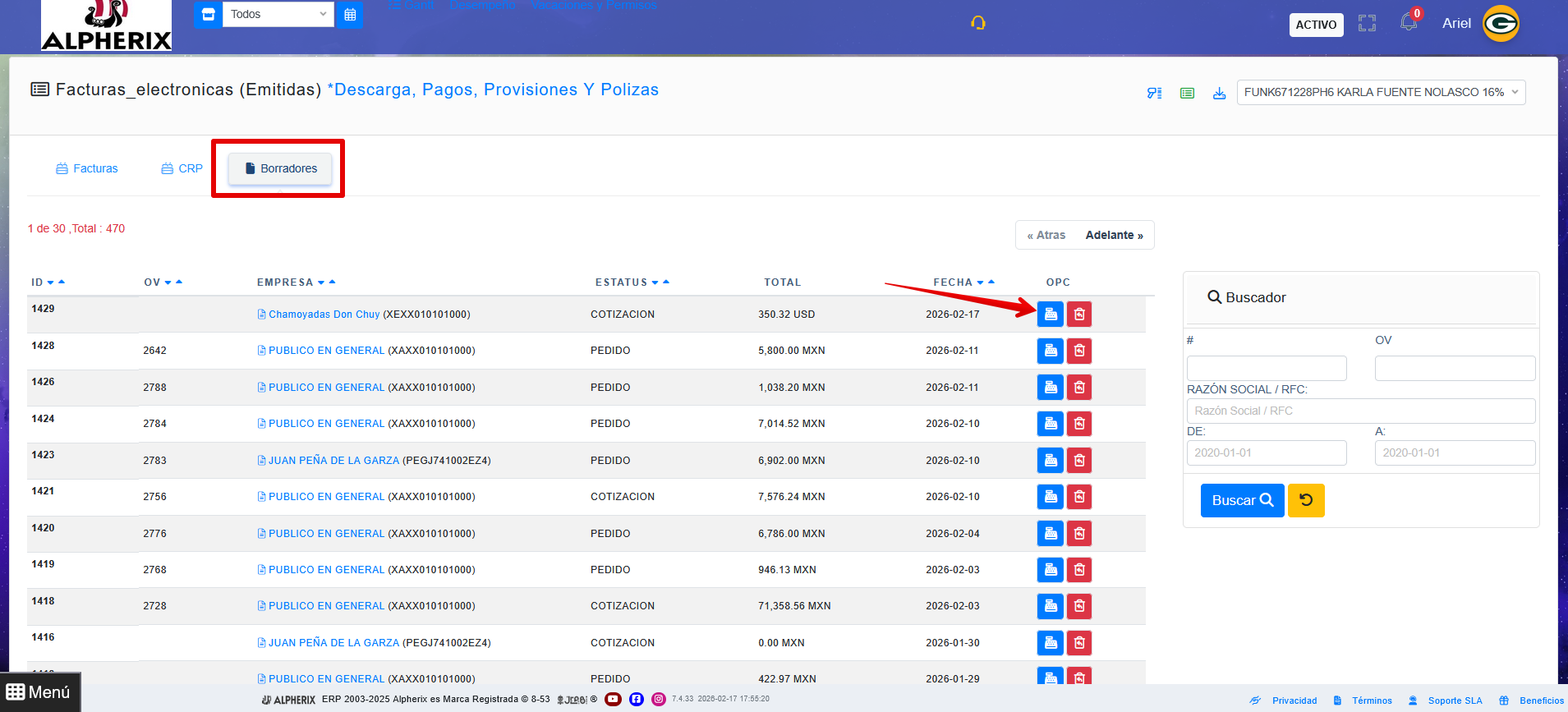This screenshot has width=1568, height=712.
Task: Go to next page with Adelante
Action: (x=1114, y=235)
